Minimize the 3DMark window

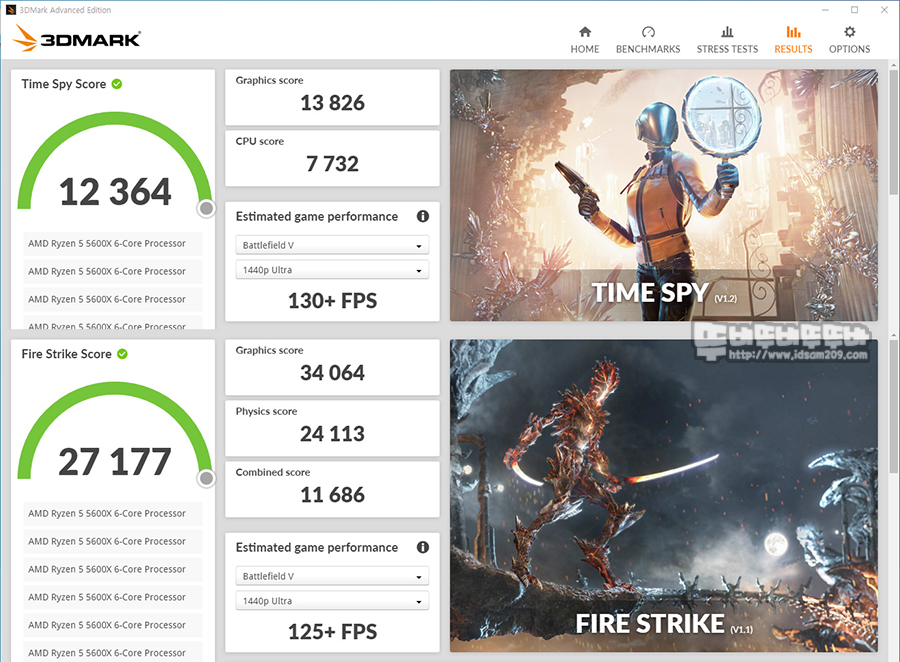click(x=825, y=10)
